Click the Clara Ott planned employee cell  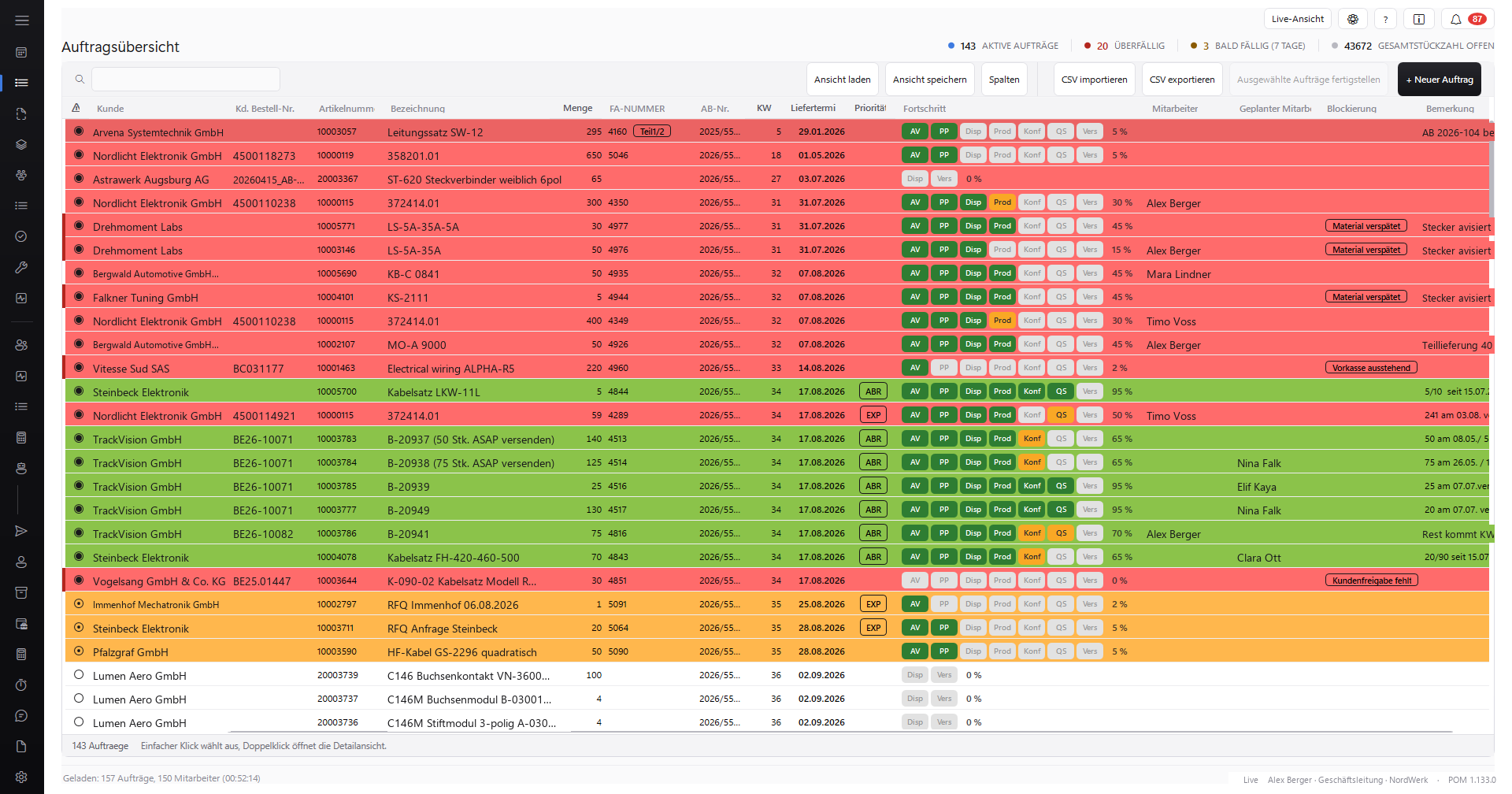pyautogui.click(x=1259, y=558)
